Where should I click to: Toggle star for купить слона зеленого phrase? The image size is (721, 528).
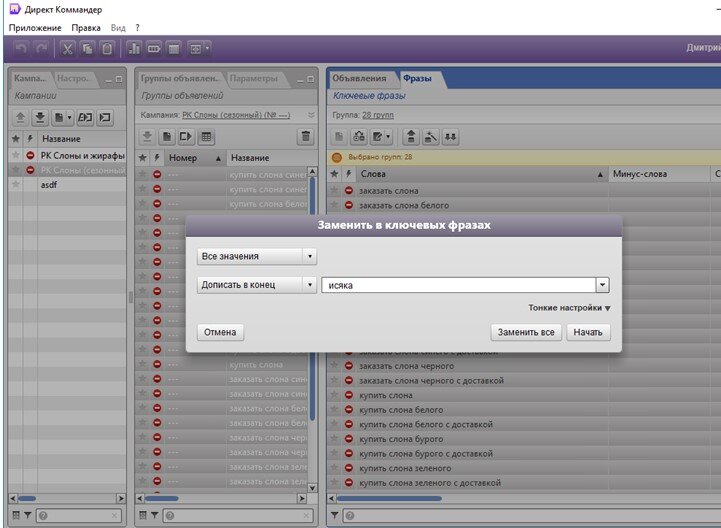(335, 468)
